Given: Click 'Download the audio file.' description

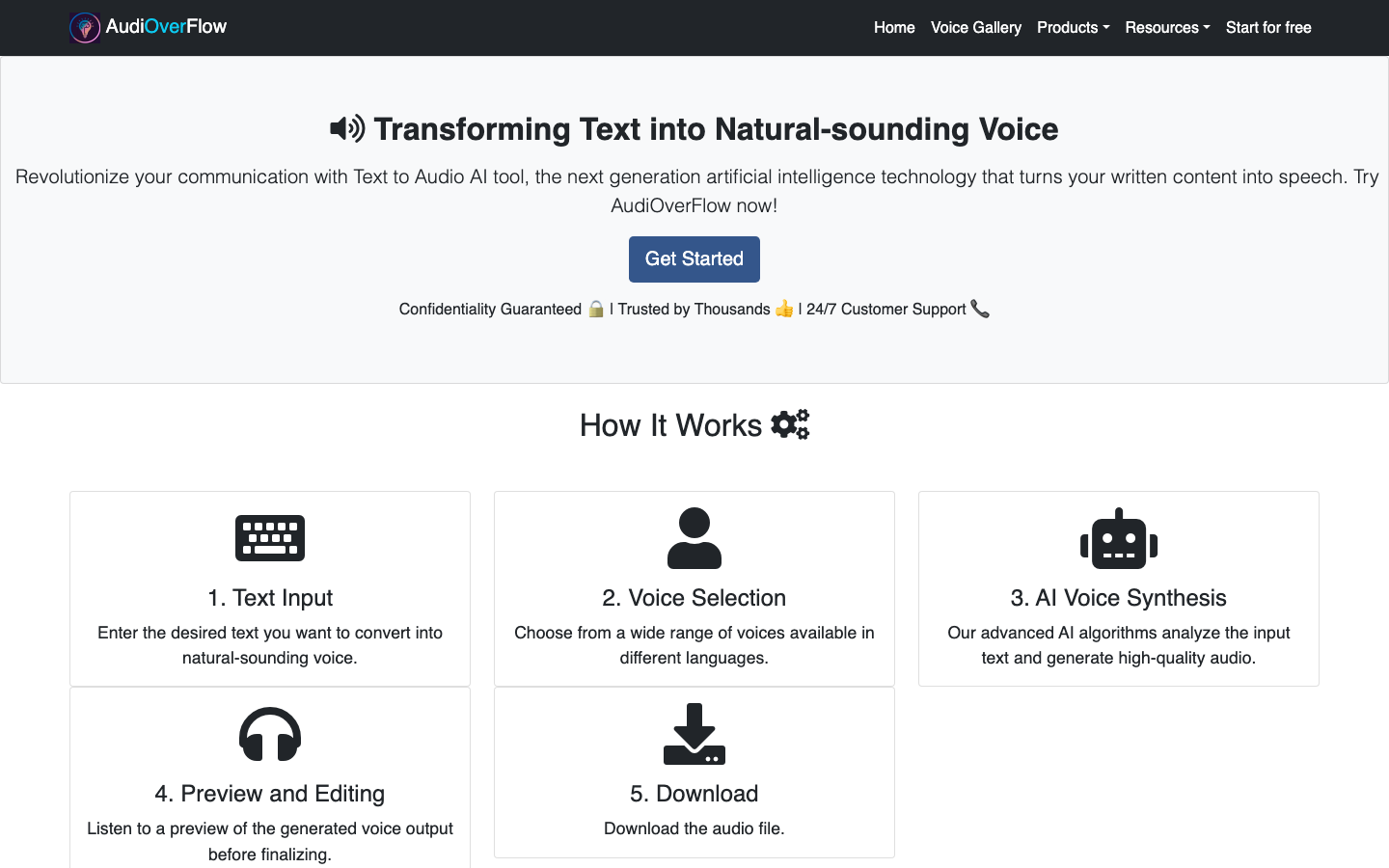Looking at the screenshot, I should 694,828.
